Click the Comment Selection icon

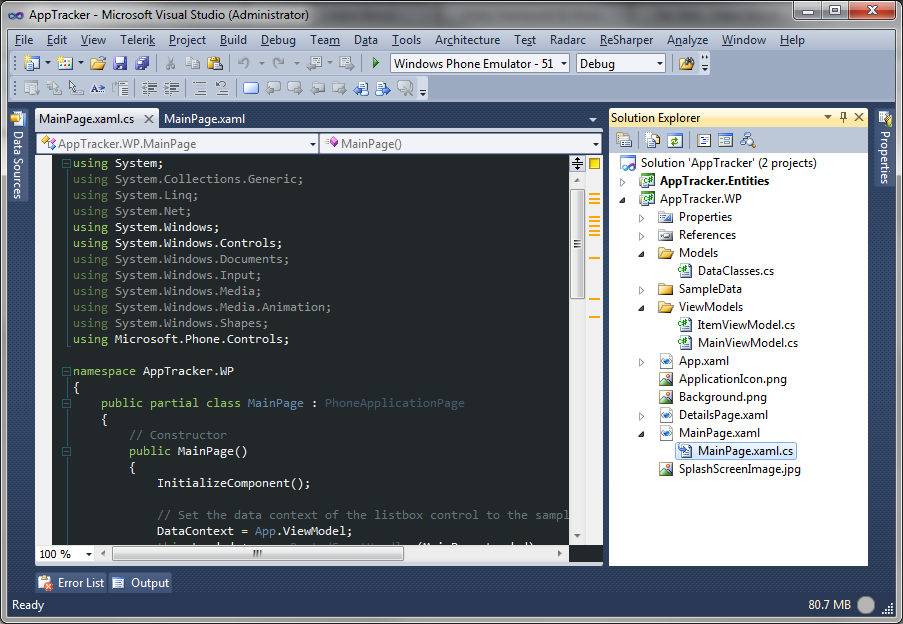coord(199,88)
